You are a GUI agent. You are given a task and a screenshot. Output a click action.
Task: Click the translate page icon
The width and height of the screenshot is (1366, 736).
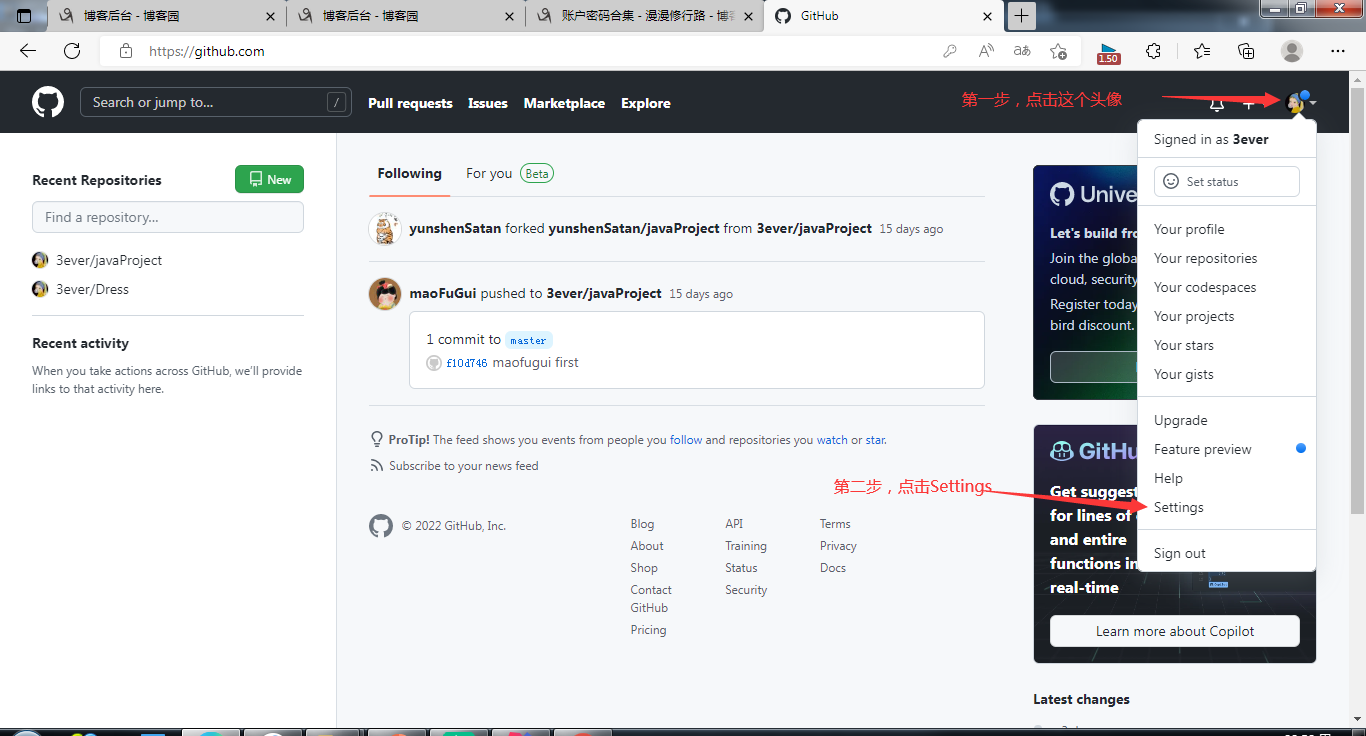point(1022,51)
